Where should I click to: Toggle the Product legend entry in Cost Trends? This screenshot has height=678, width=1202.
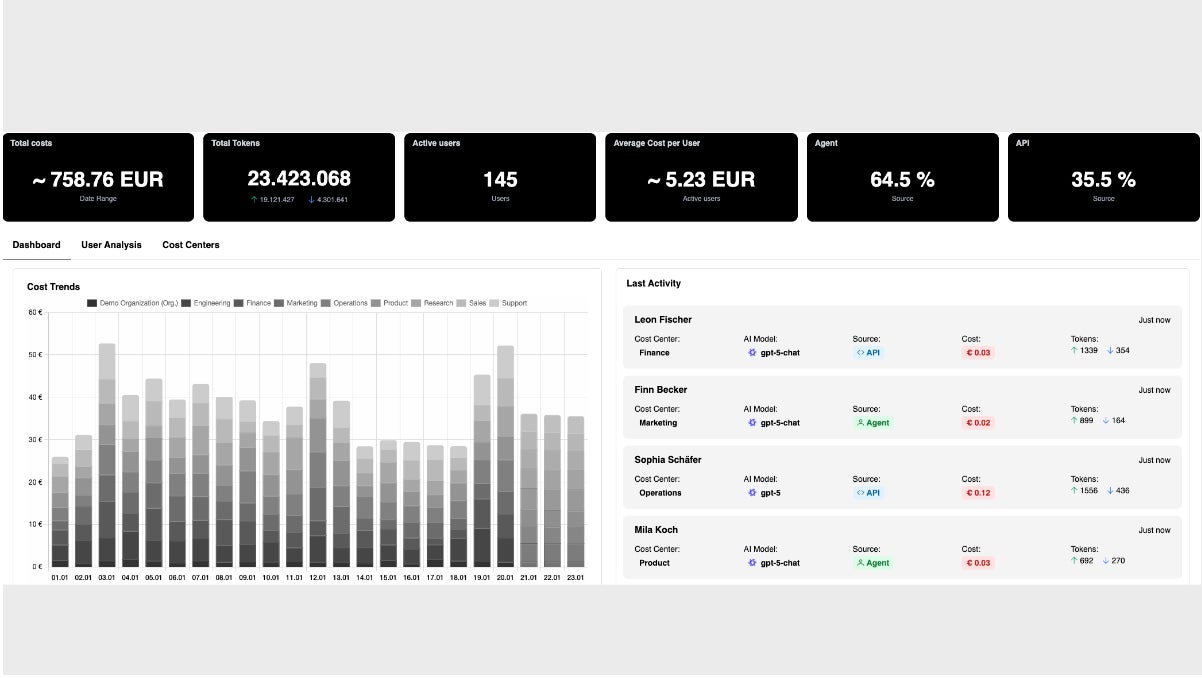pyautogui.click(x=390, y=303)
